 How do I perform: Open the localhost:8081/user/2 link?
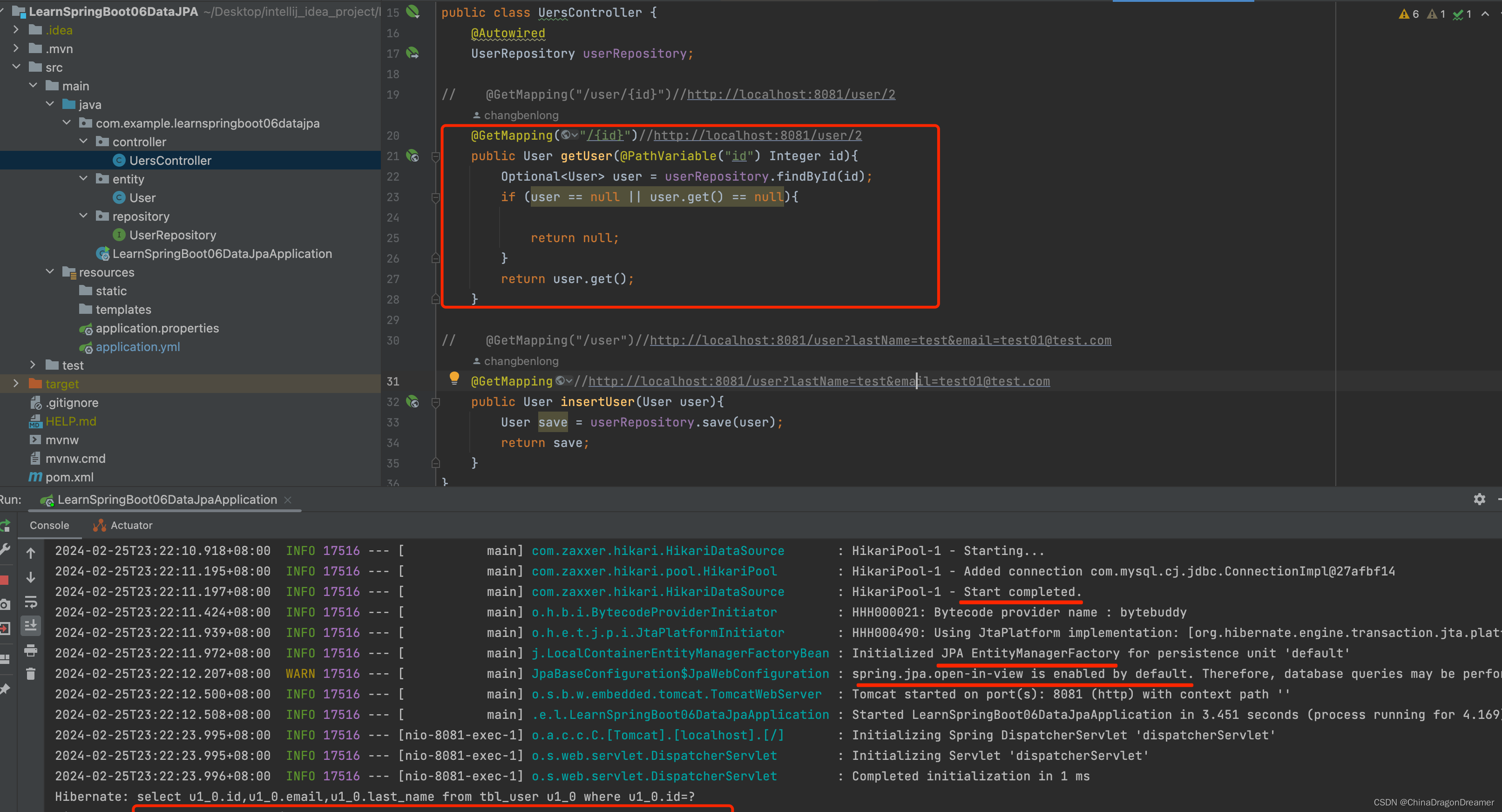pos(758,135)
